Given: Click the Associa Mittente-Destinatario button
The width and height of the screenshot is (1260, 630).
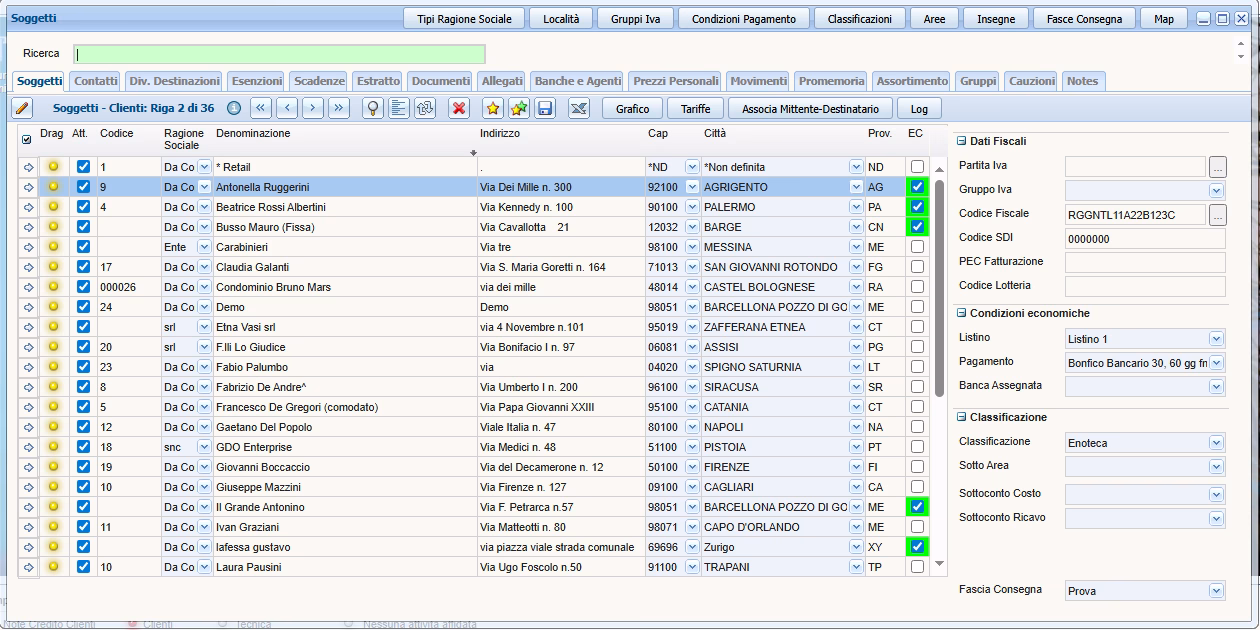Looking at the screenshot, I should [x=810, y=108].
